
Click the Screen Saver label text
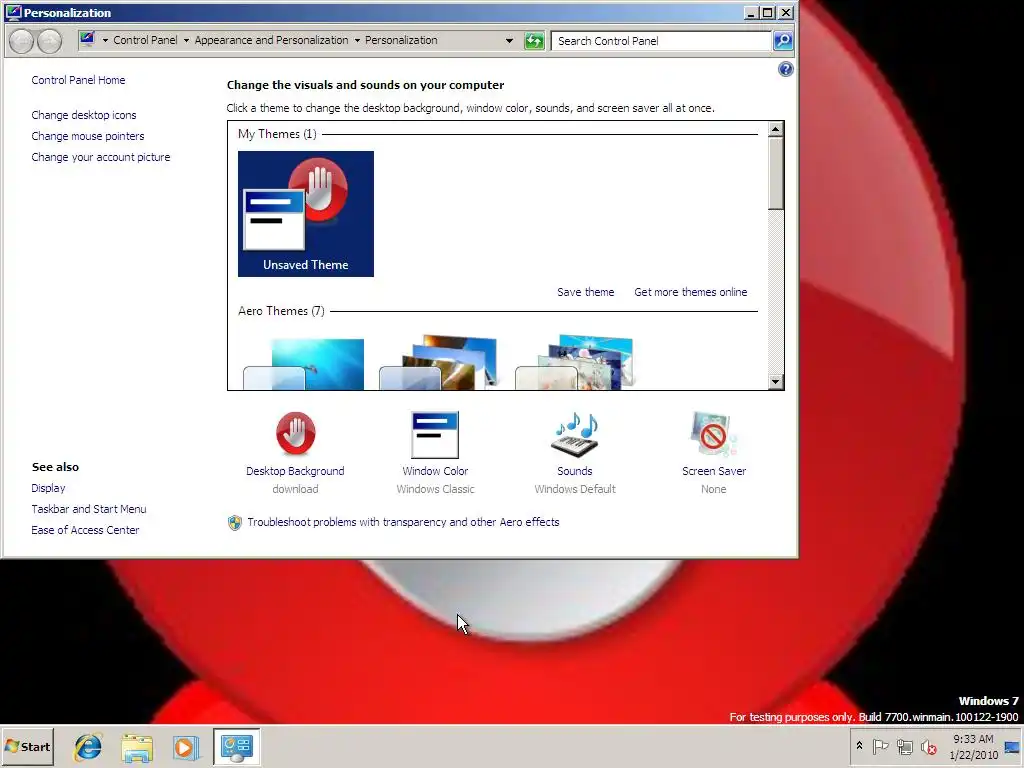click(x=714, y=471)
